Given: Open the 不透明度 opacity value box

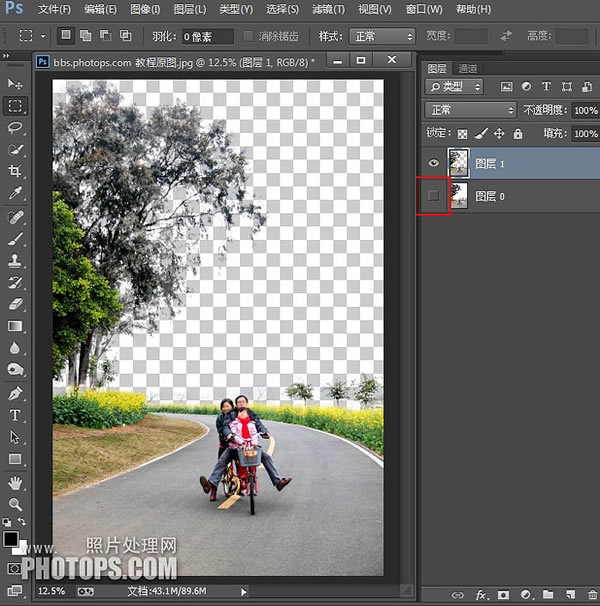Looking at the screenshot, I should [x=585, y=111].
